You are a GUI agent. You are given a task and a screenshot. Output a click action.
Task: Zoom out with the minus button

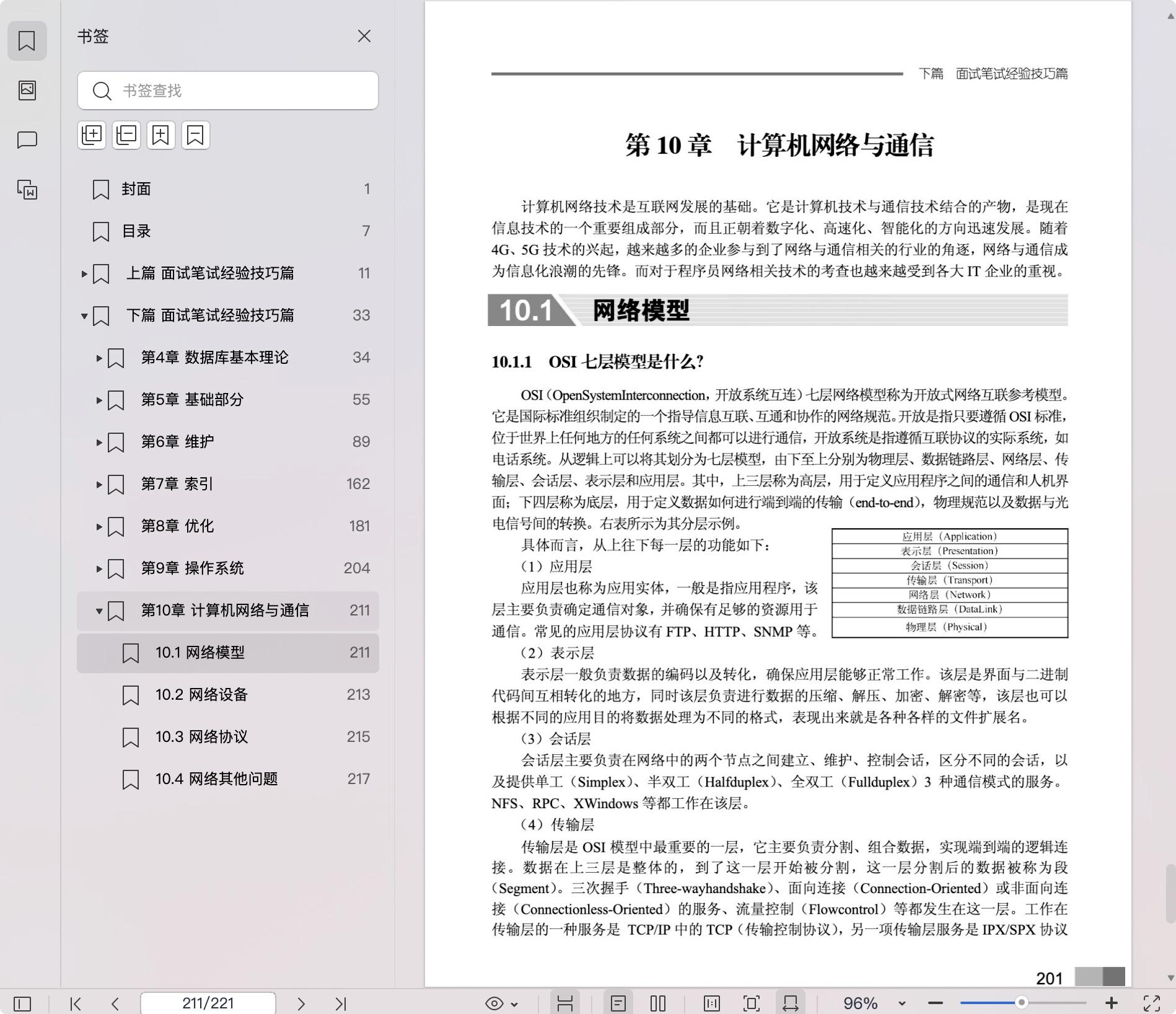pyautogui.click(x=936, y=1003)
